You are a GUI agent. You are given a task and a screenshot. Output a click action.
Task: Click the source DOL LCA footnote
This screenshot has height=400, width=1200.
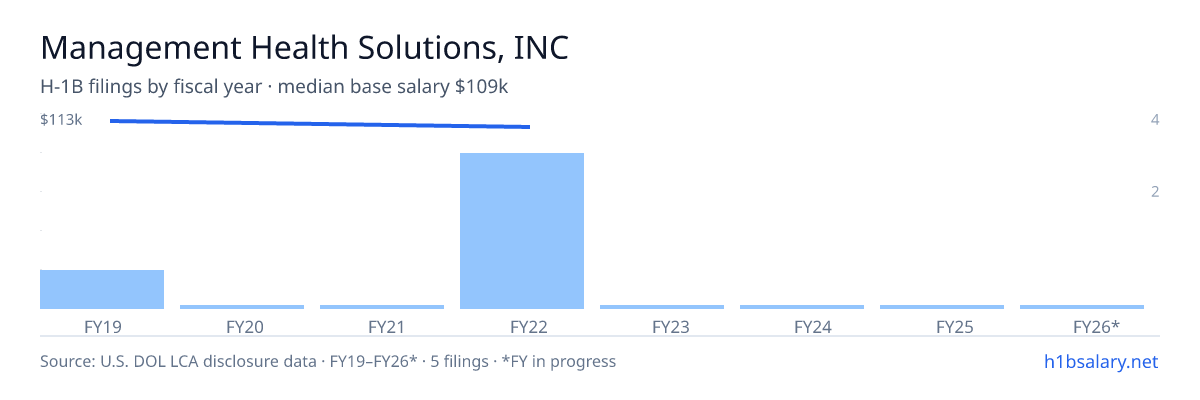pos(328,361)
